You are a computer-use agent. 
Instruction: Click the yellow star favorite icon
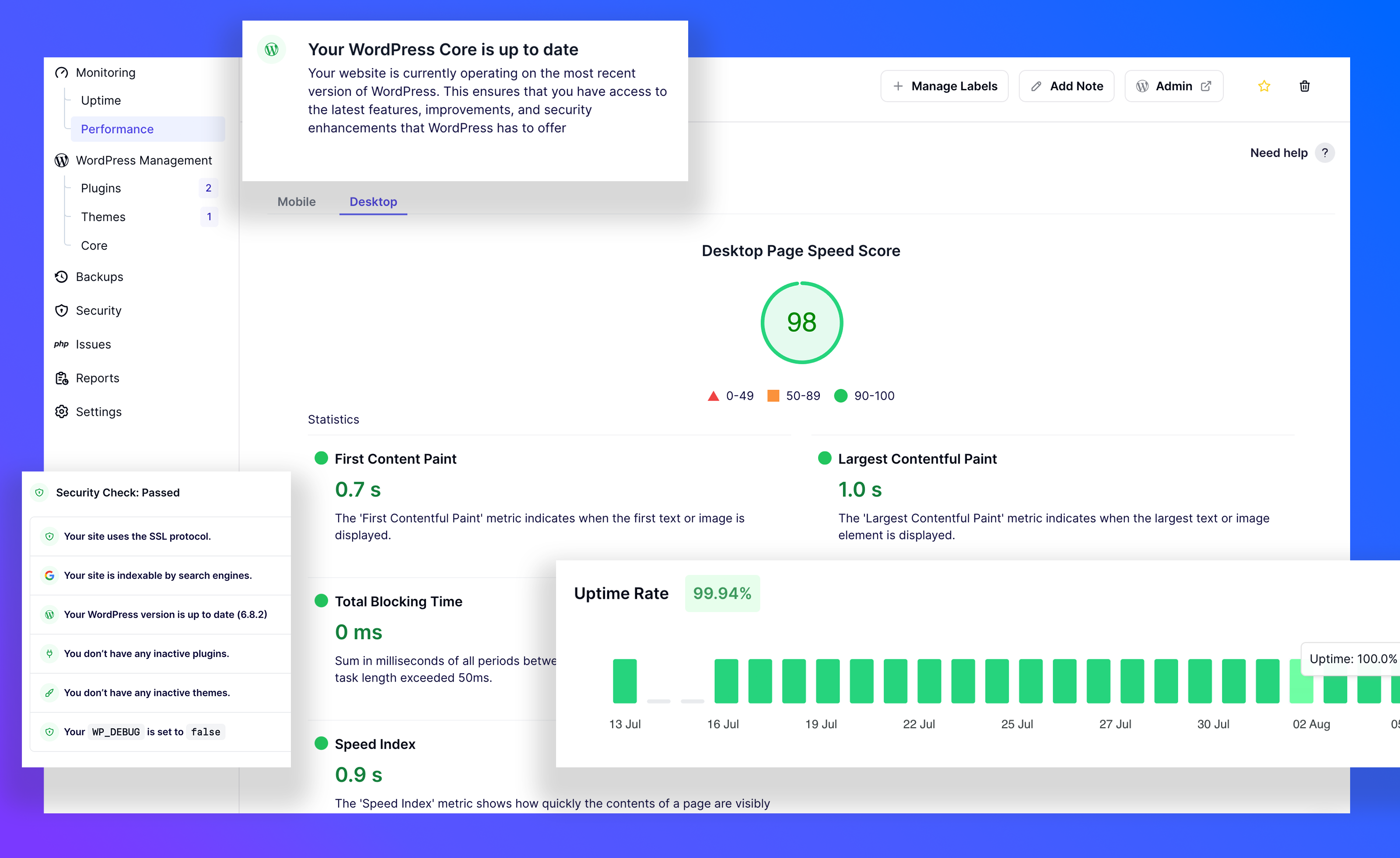tap(1263, 86)
